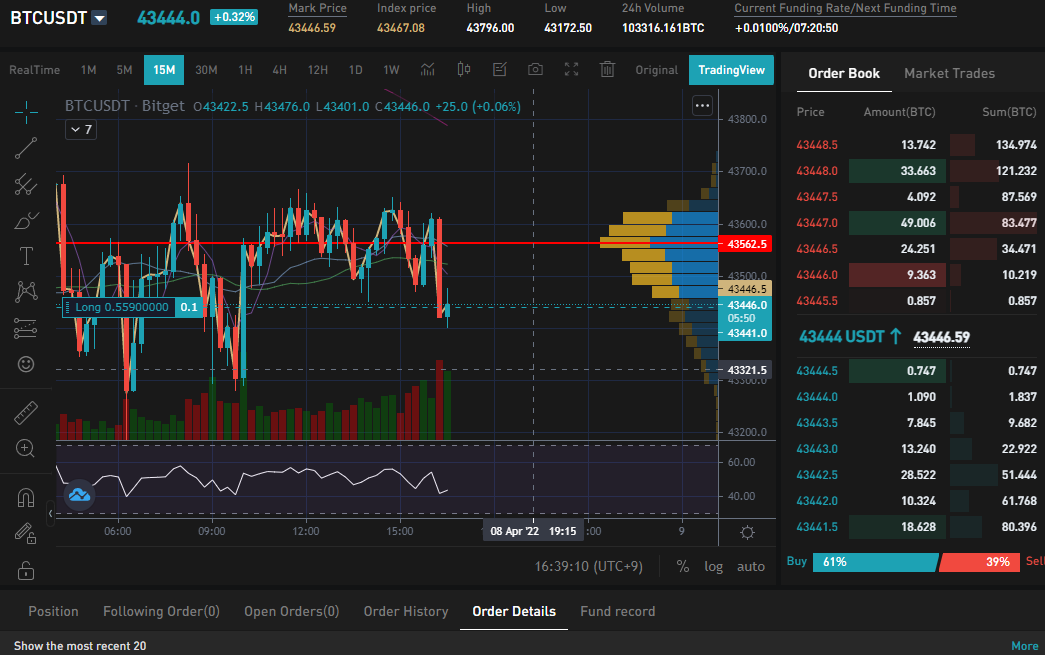
Task: Toggle lock all drawing tools
Action: [26, 571]
